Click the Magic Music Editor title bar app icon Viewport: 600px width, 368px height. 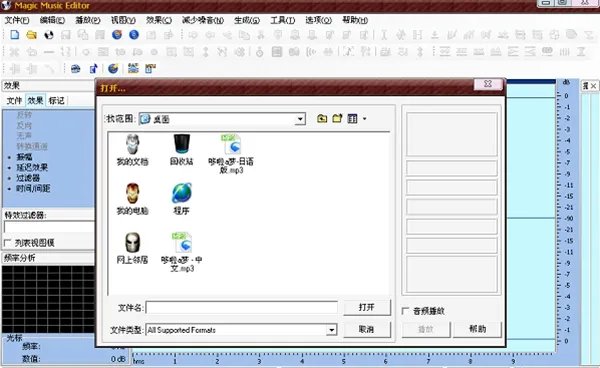[6, 5]
